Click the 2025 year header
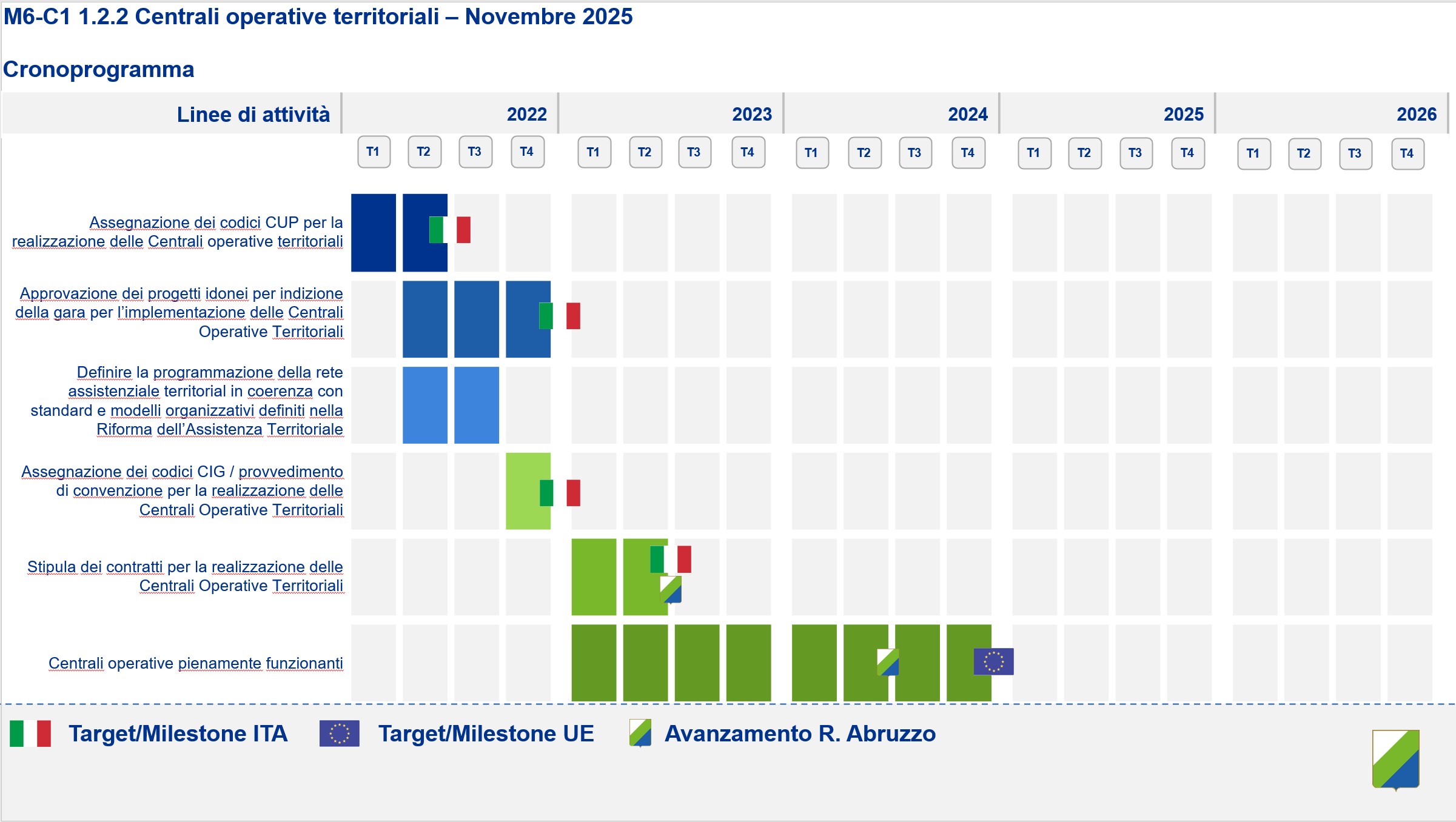This screenshot has height=822, width=1456. click(x=1183, y=114)
